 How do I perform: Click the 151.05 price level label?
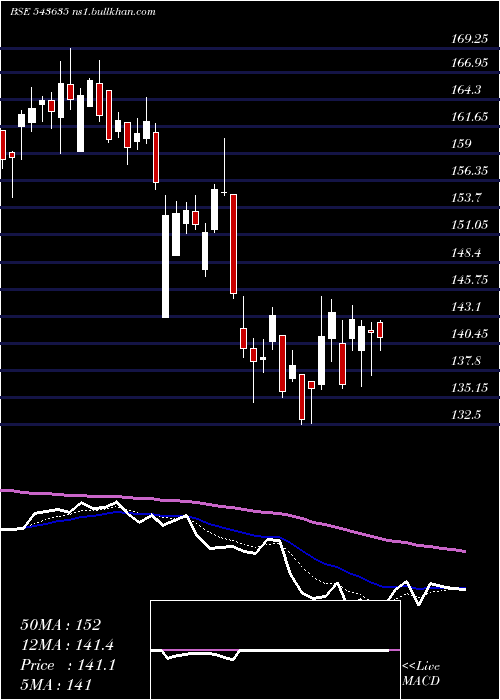469,224
